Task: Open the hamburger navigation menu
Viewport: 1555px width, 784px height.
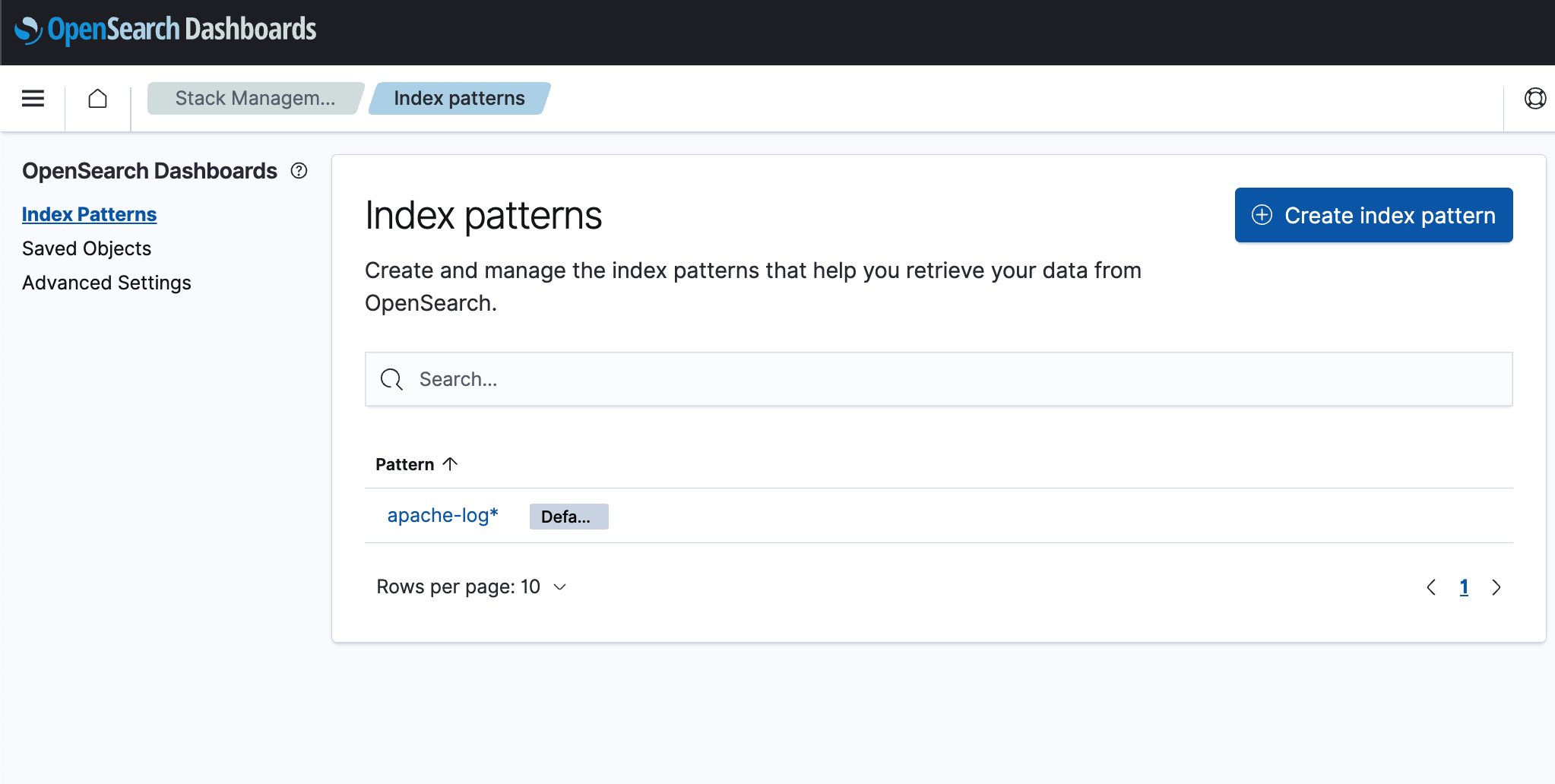Action: click(x=33, y=99)
